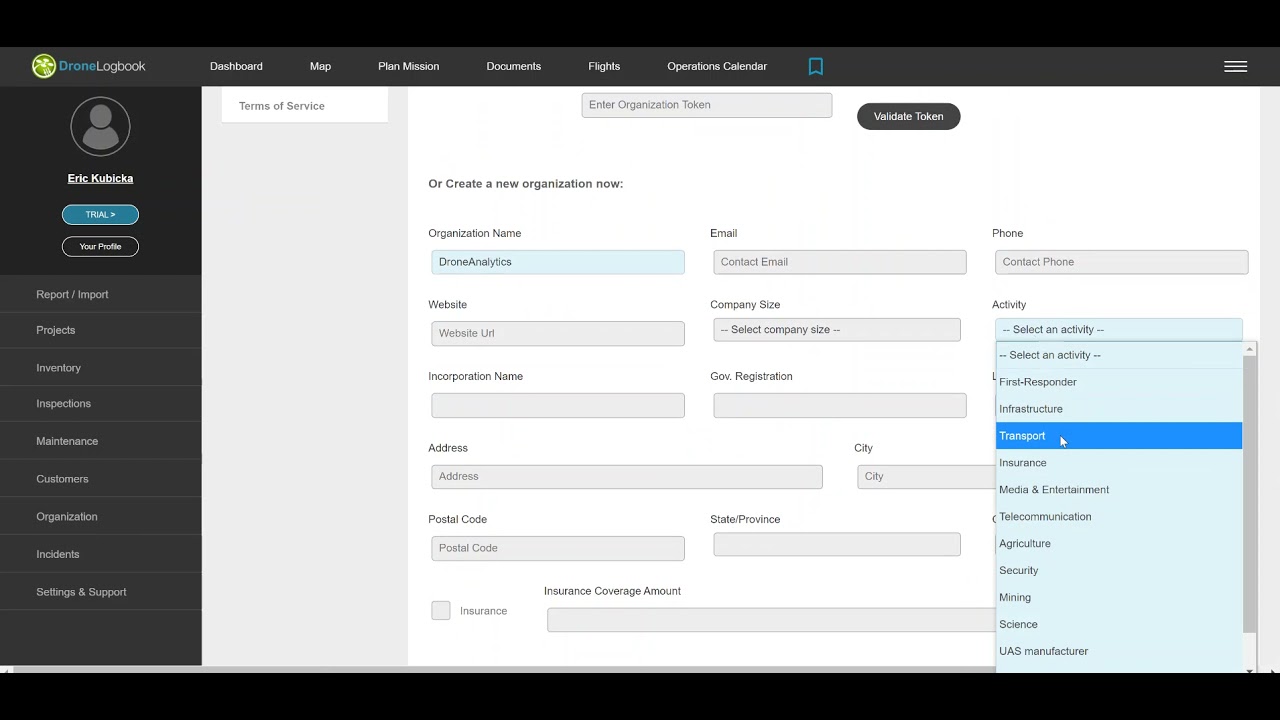Click the activity list vertical scrollbar
Image resolution: width=1280 pixels, height=720 pixels.
[1249, 494]
